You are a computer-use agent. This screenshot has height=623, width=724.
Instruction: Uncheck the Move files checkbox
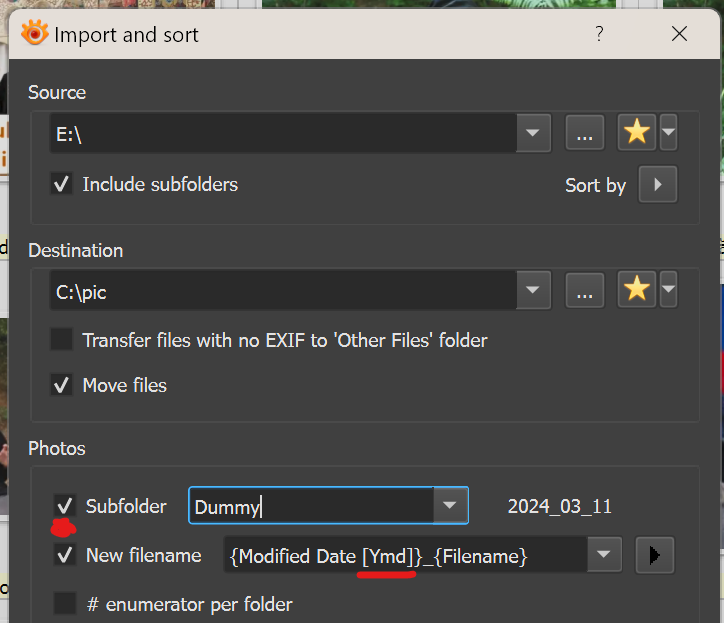62,385
